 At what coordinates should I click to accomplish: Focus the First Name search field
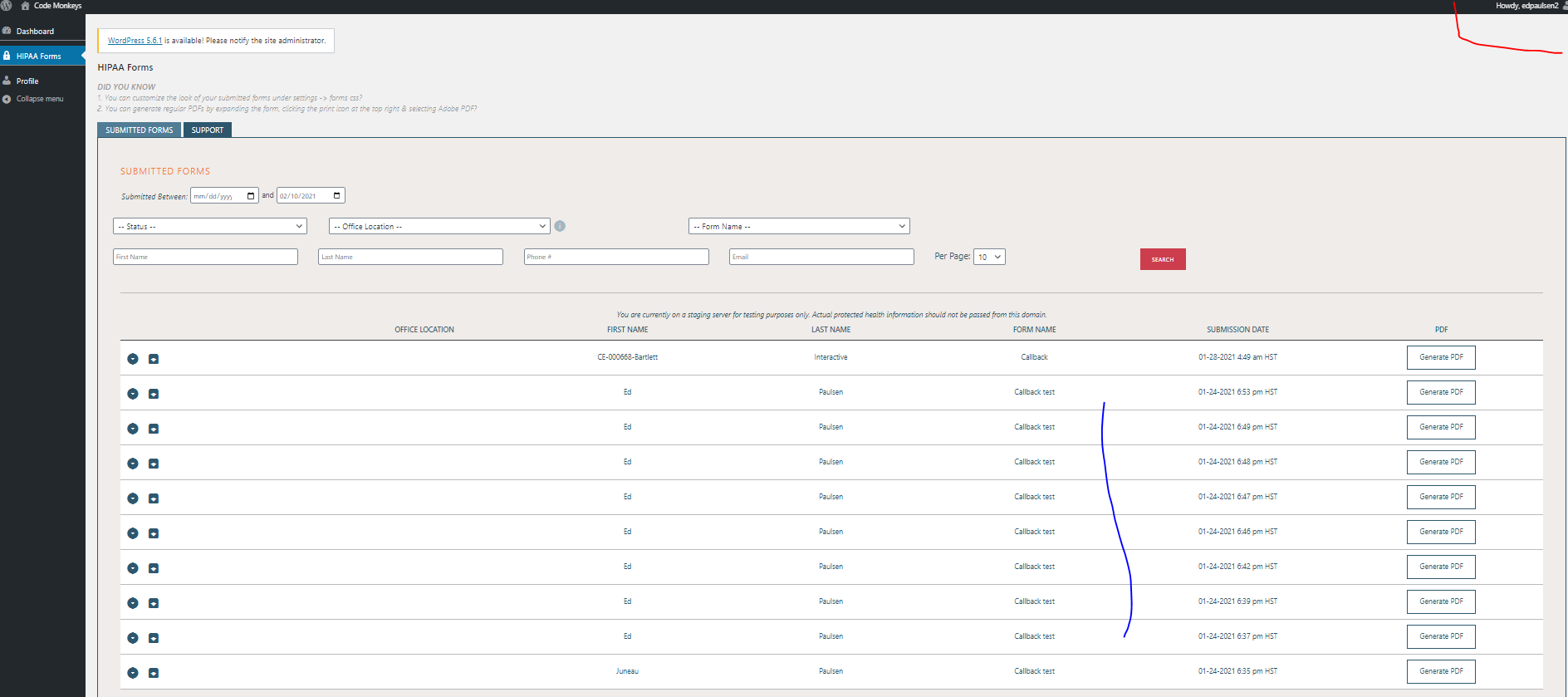pyautogui.click(x=205, y=257)
